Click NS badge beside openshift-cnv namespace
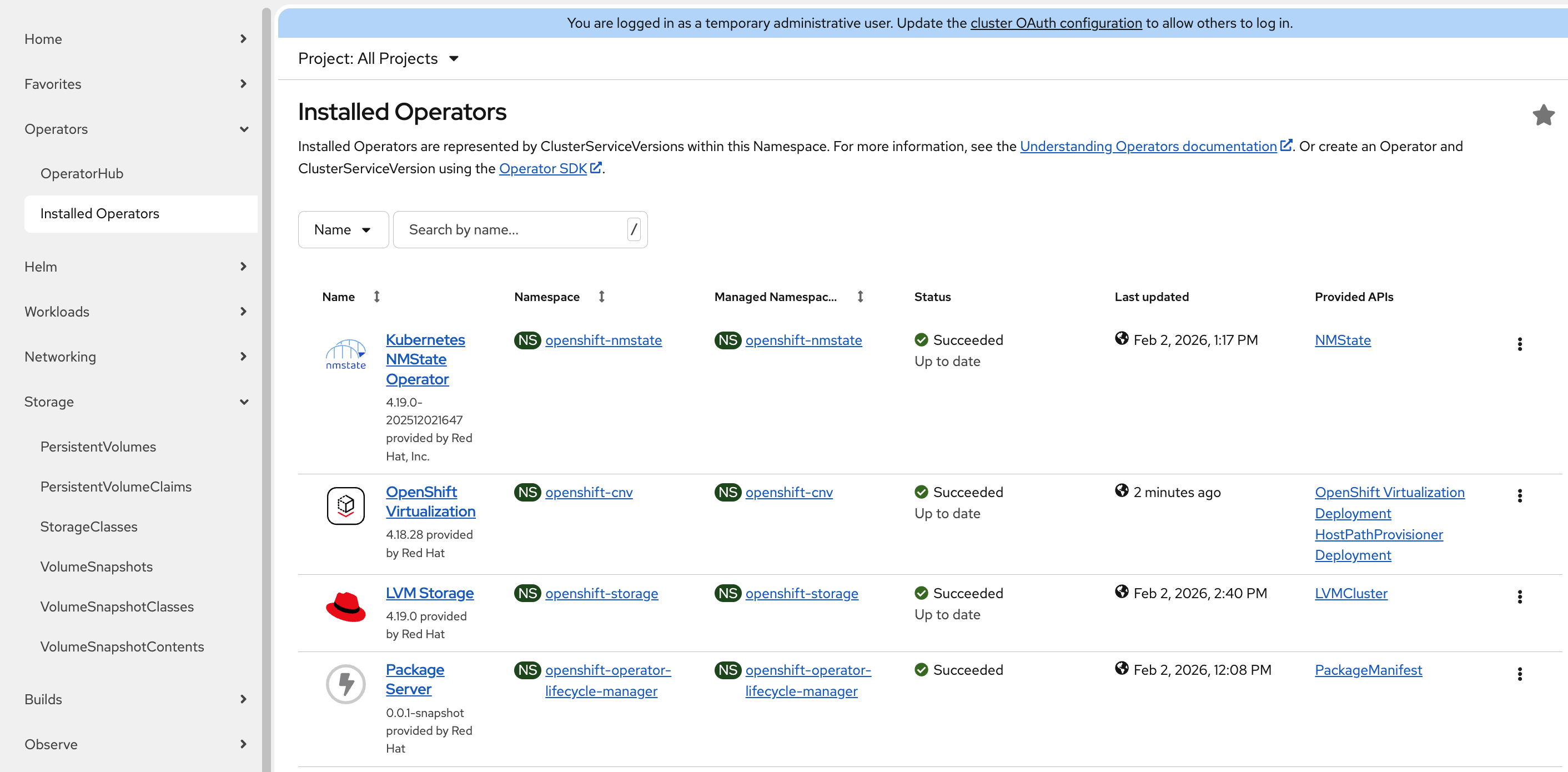 (x=527, y=492)
